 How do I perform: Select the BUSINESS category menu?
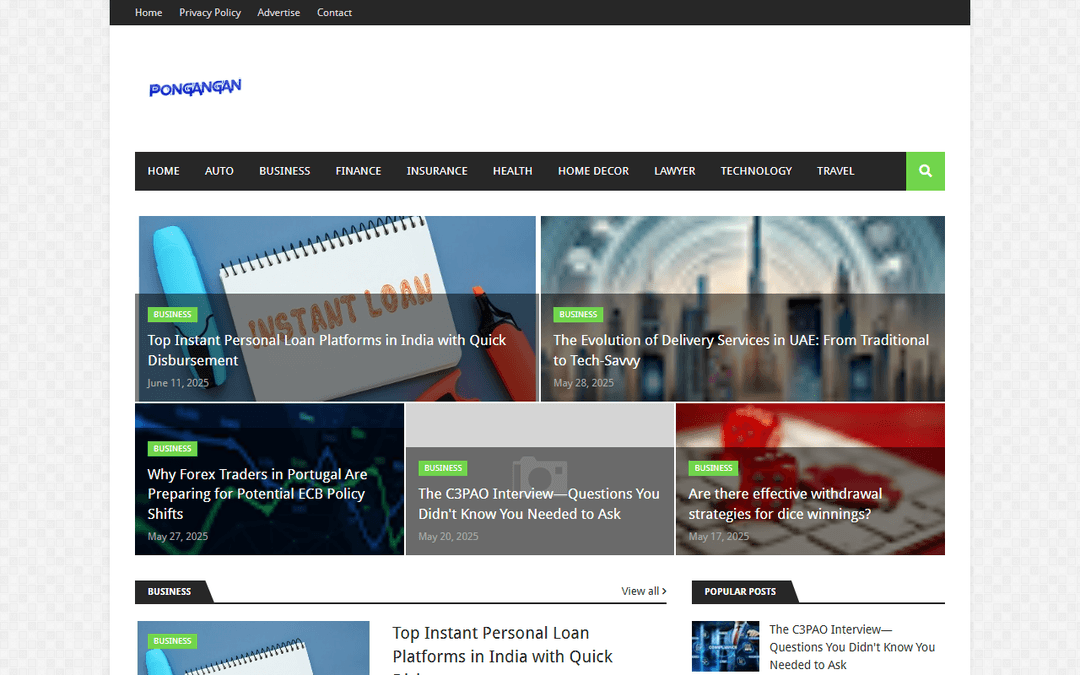(x=284, y=171)
